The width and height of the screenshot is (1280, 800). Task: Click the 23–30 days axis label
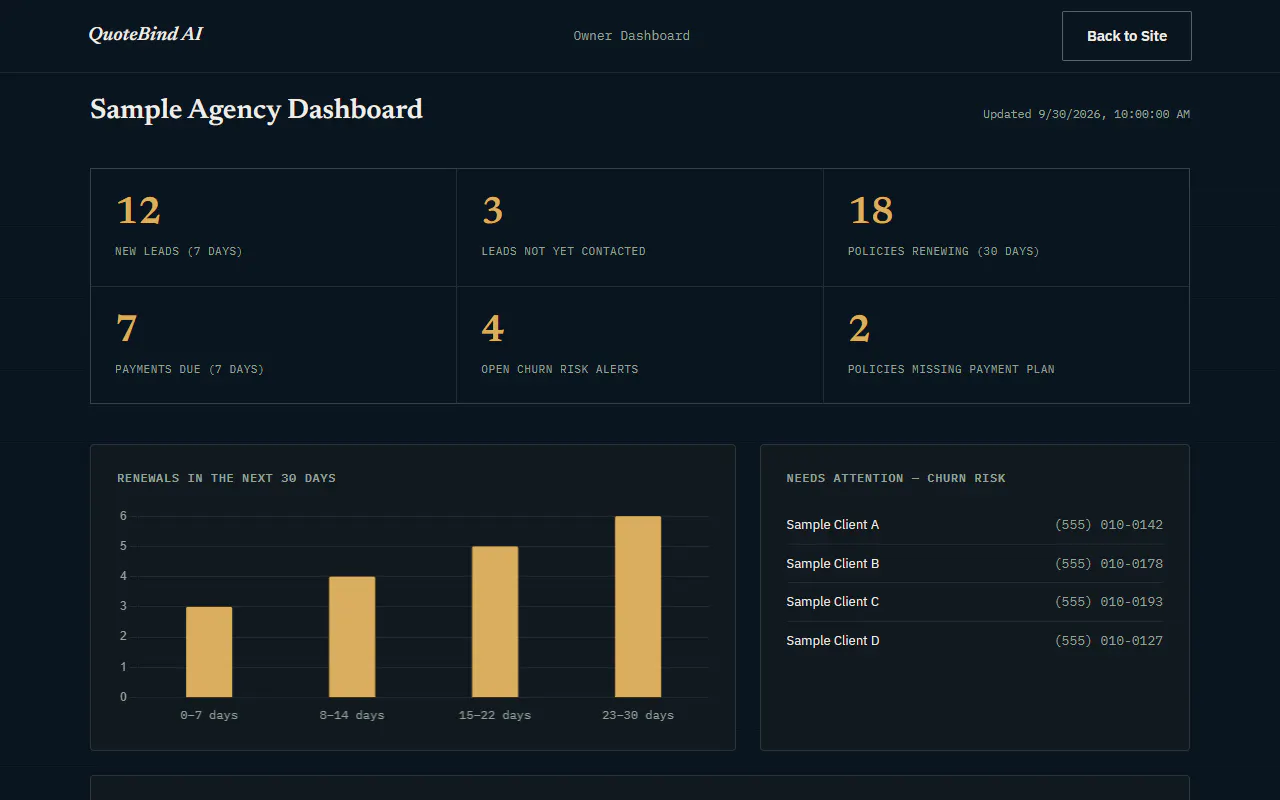point(638,715)
